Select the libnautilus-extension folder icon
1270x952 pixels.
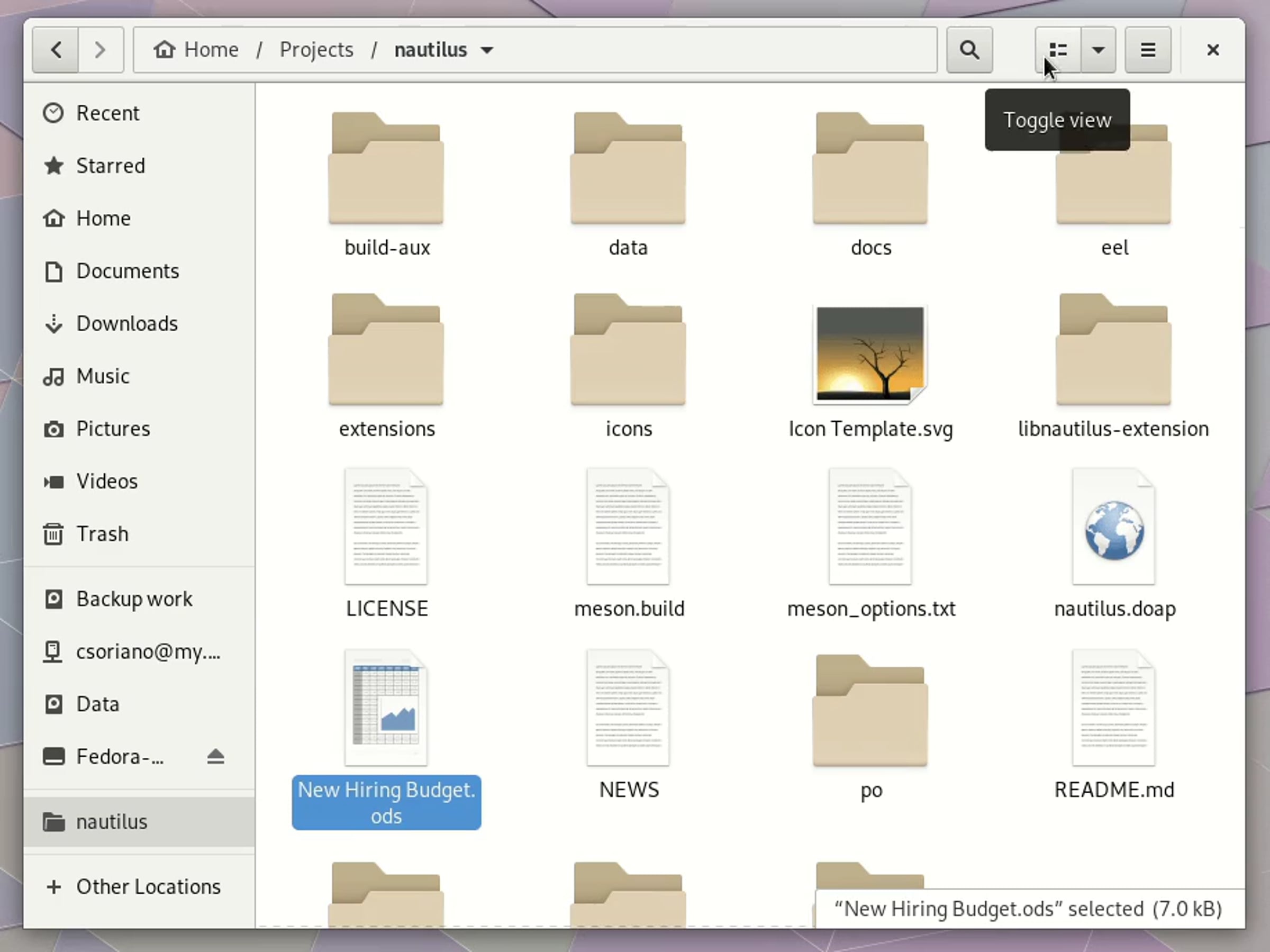pyautogui.click(x=1114, y=349)
